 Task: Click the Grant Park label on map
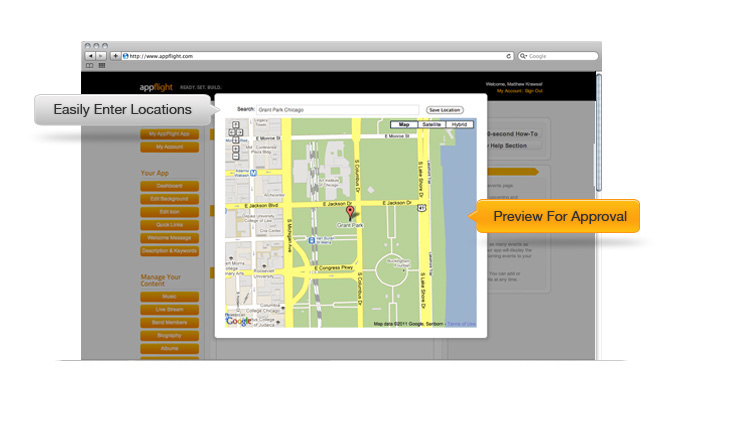point(350,225)
